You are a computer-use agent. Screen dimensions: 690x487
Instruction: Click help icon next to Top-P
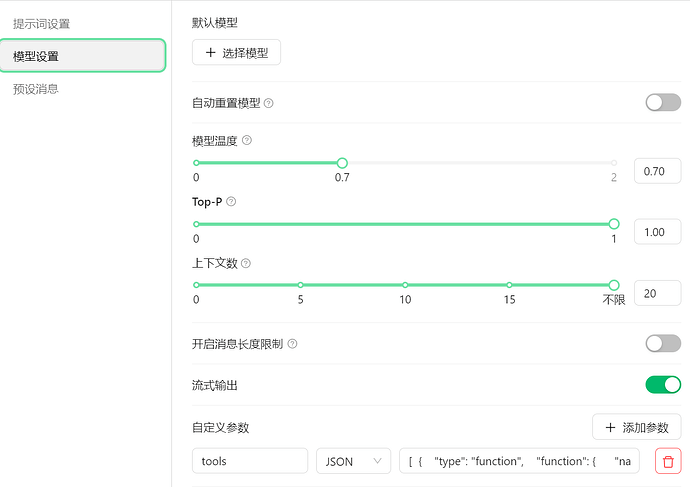coord(231,202)
